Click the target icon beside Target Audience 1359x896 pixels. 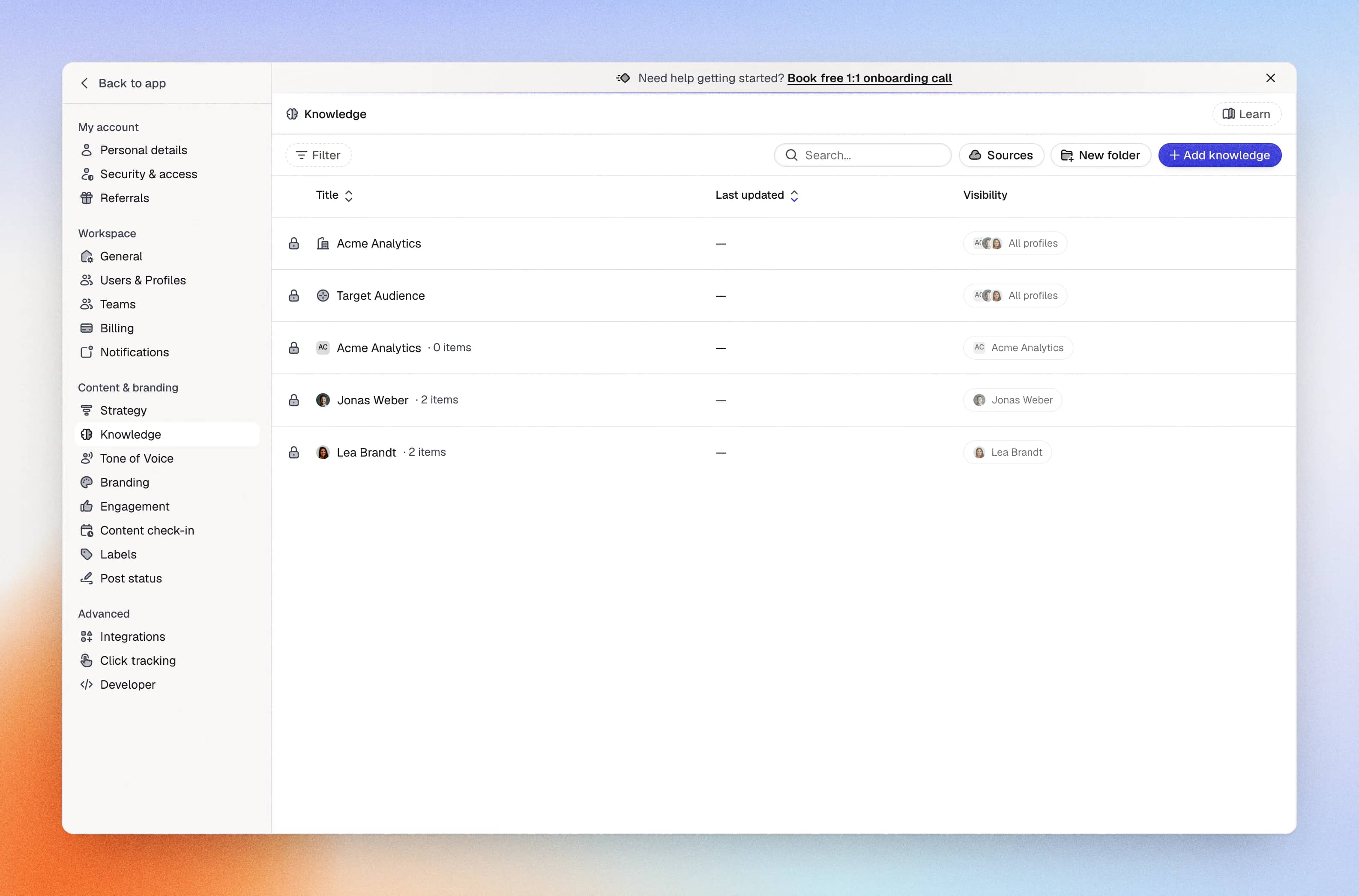(x=323, y=296)
